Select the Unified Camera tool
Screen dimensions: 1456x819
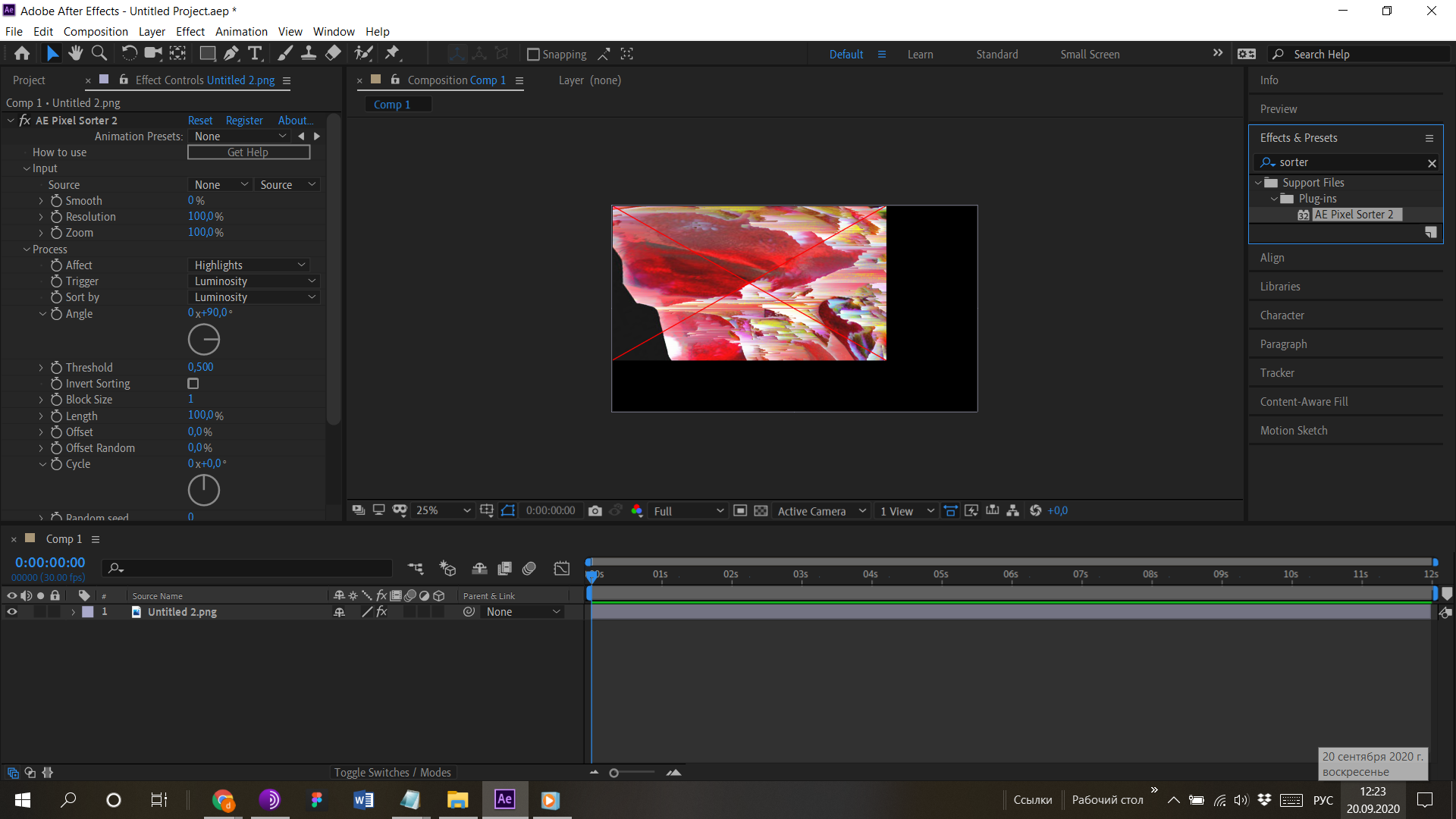153,54
